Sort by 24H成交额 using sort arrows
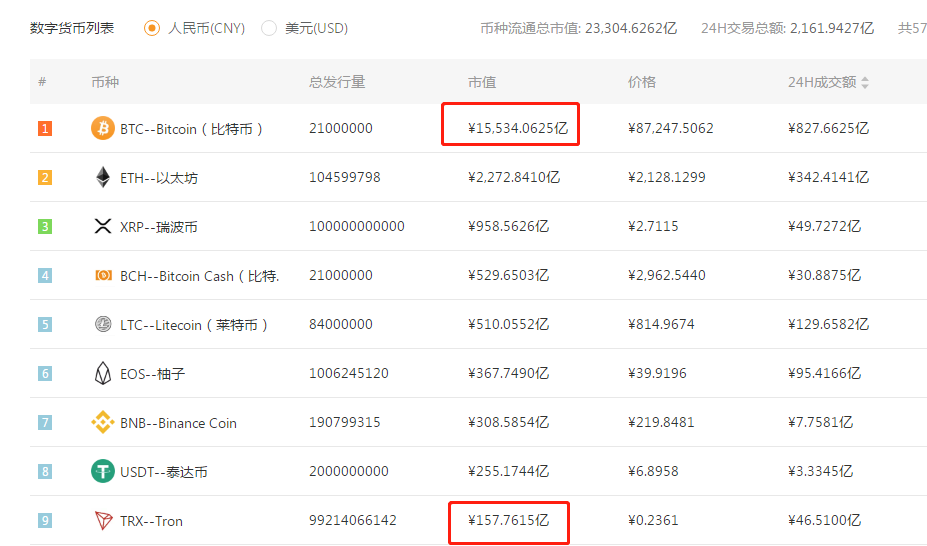This screenshot has height=546, width=927. coord(865,82)
